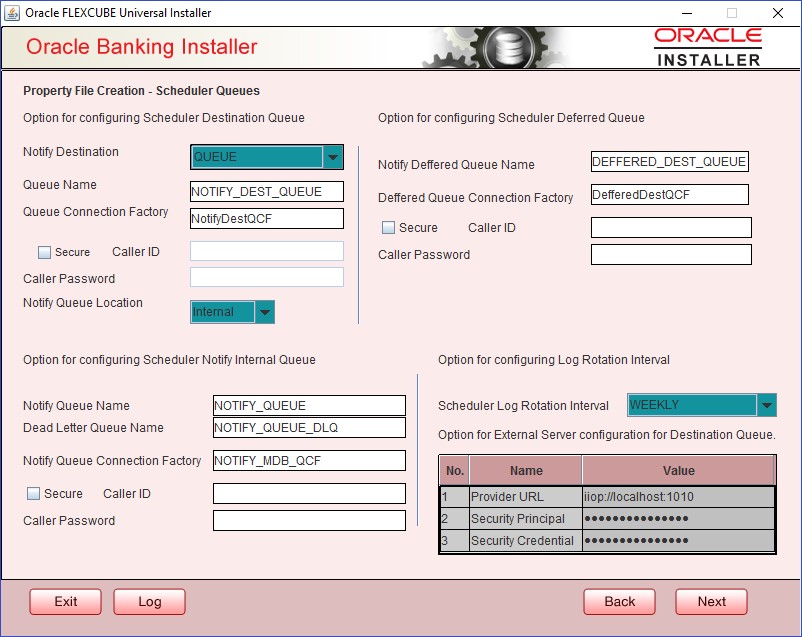Select the Security Credential name cell
This screenshot has width=802, height=637.
tap(526, 540)
